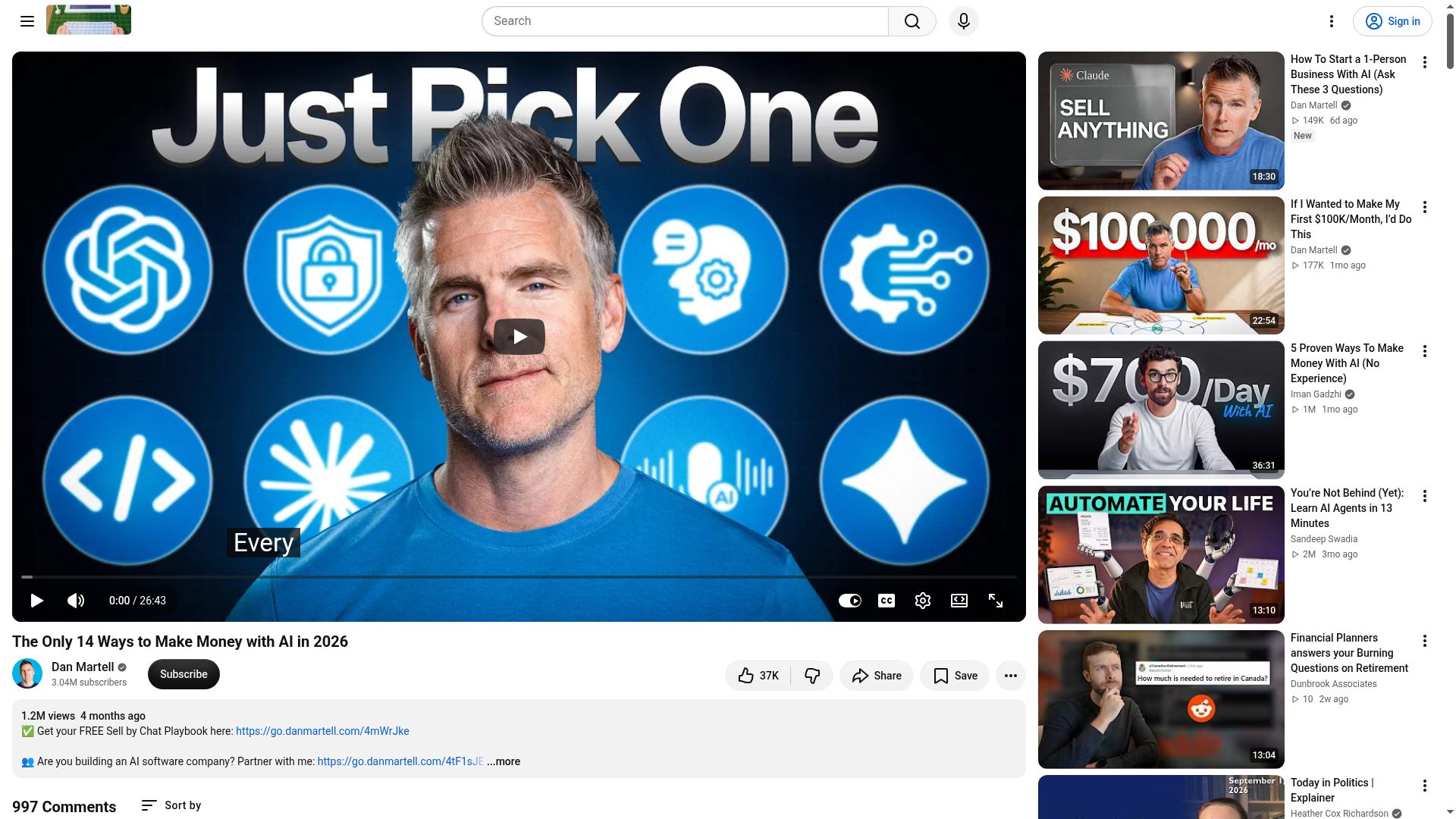The image size is (1456, 819).
Task: Enter full screen mode
Action: pyautogui.click(x=996, y=601)
